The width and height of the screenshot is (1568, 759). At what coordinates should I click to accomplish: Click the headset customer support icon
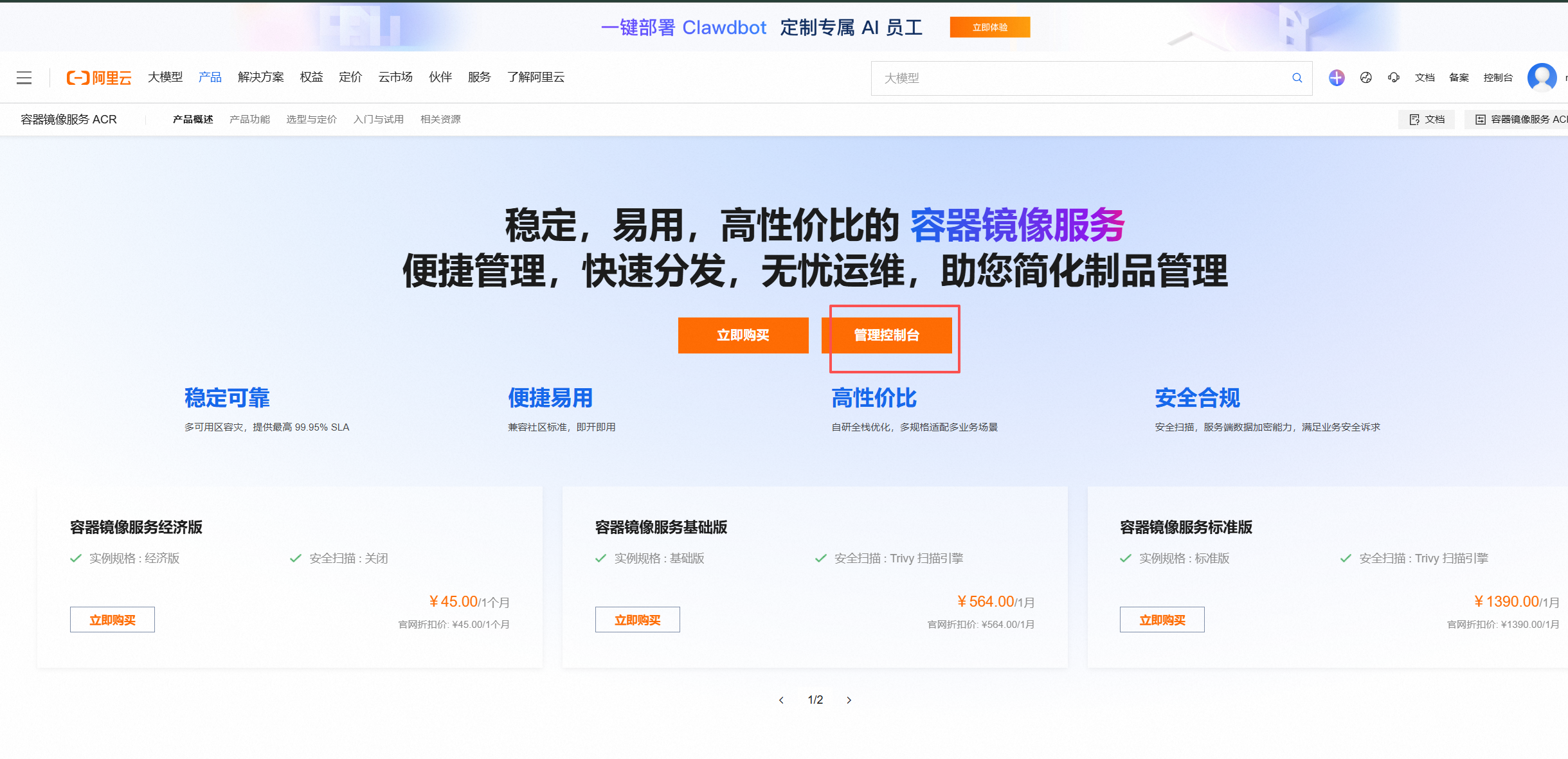click(x=1394, y=78)
